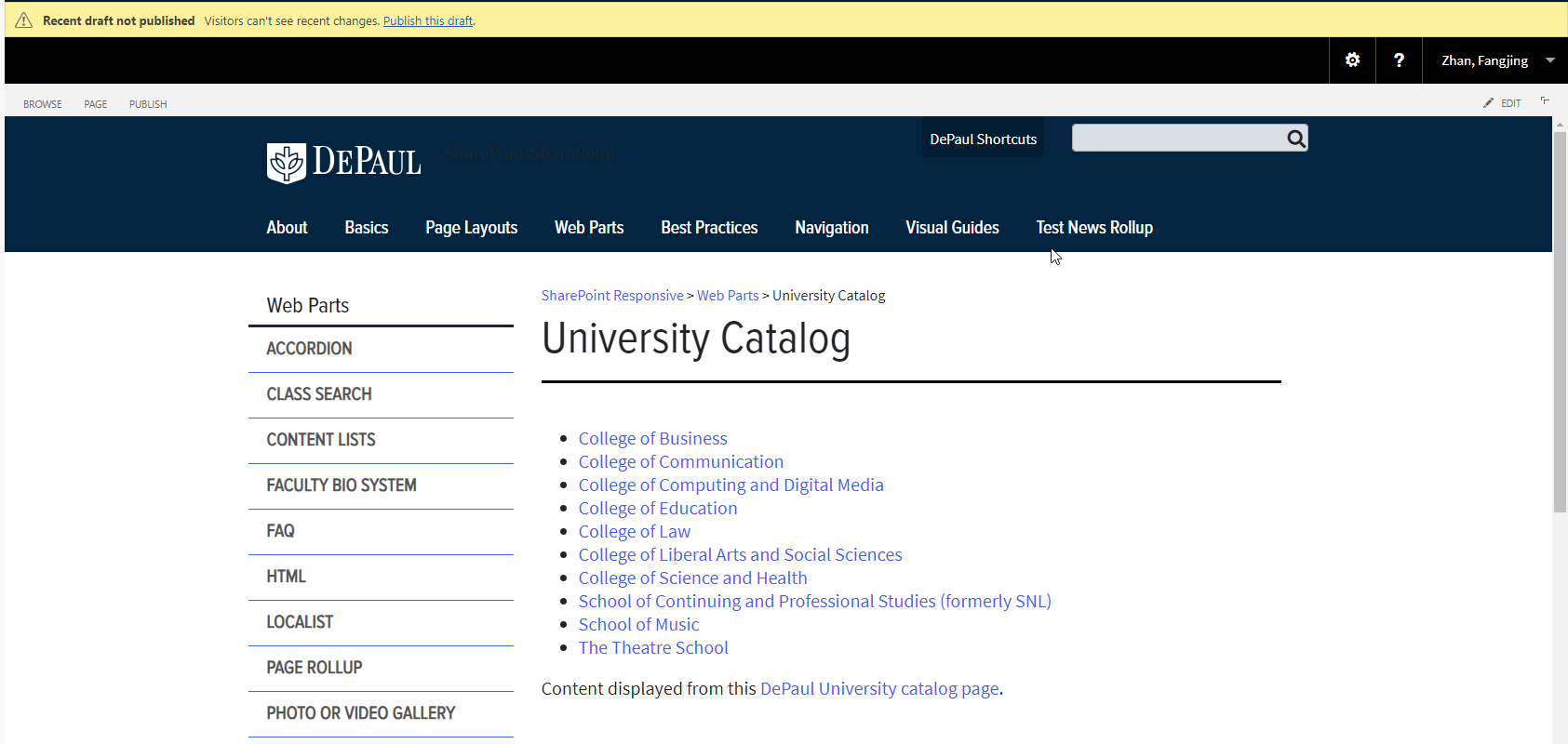Viewport: 1568px width, 744px height.
Task: Open DePaul Shortcuts
Action: point(983,139)
